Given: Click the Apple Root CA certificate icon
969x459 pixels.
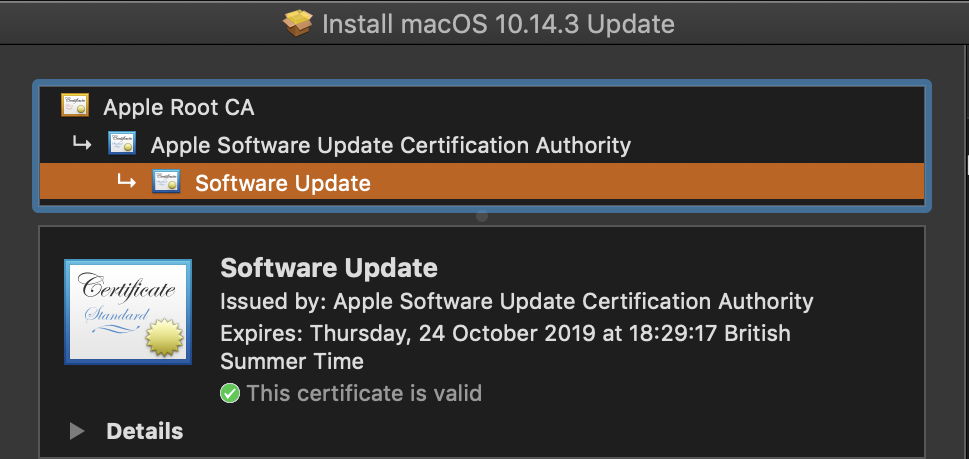Looking at the screenshot, I should coord(75,105).
